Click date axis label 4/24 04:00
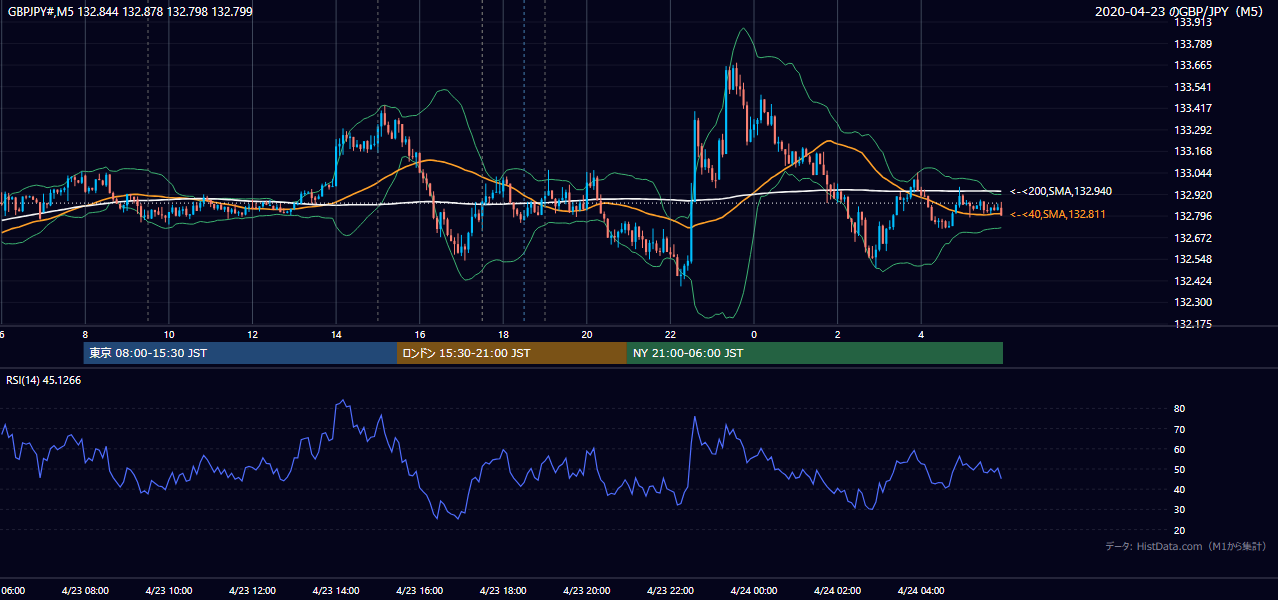1278x600 pixels. click(x=921, y=591)
